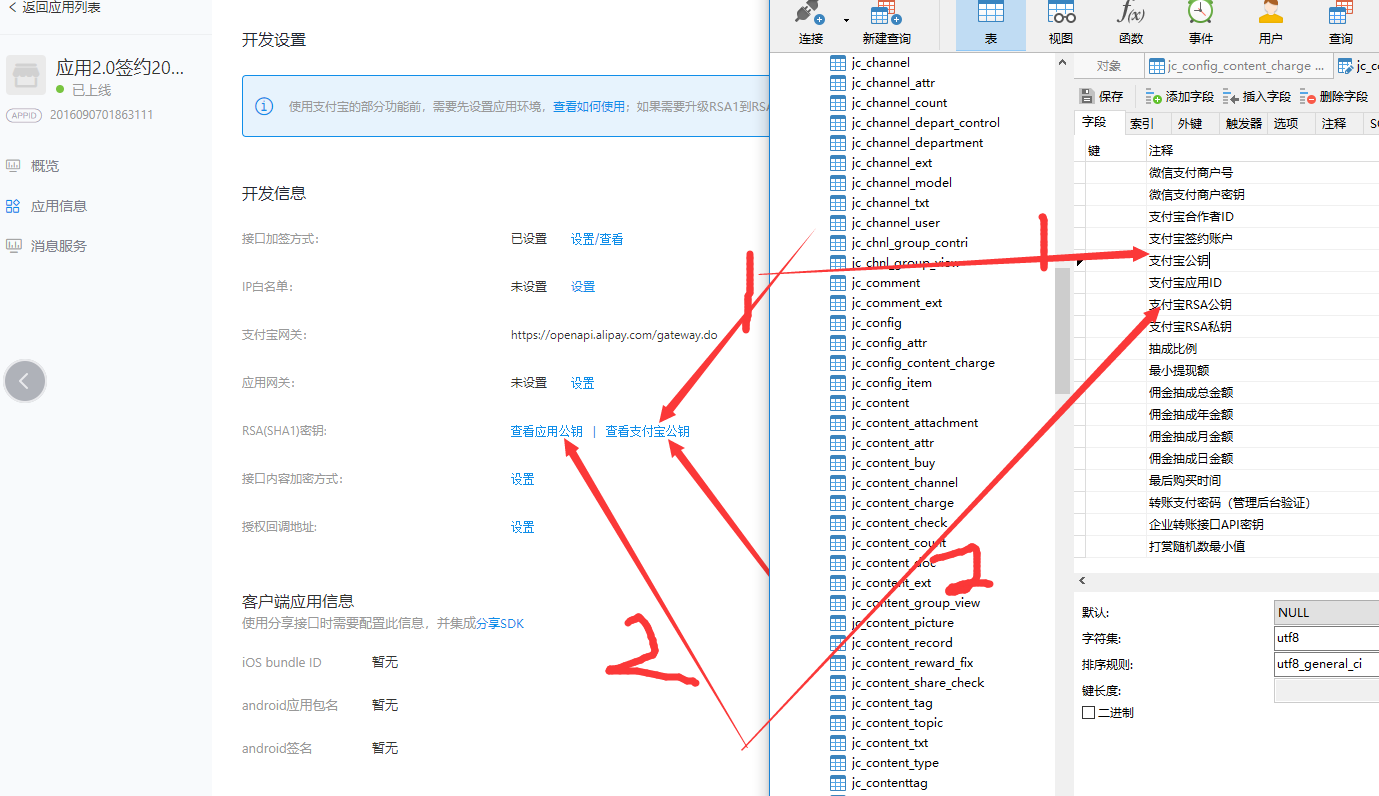The height and width of the screenshot is (796, 1379).
Task: Click the table icon beside jc_content_type
Action: [x=838, y=763]
